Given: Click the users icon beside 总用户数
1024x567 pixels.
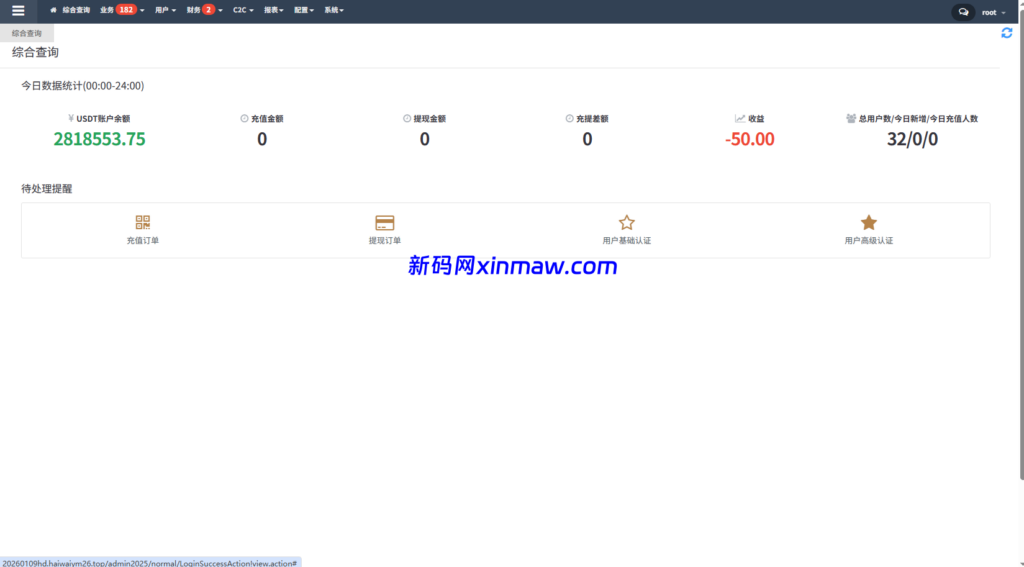Looking at the screenshot, I should click(851, 118).
